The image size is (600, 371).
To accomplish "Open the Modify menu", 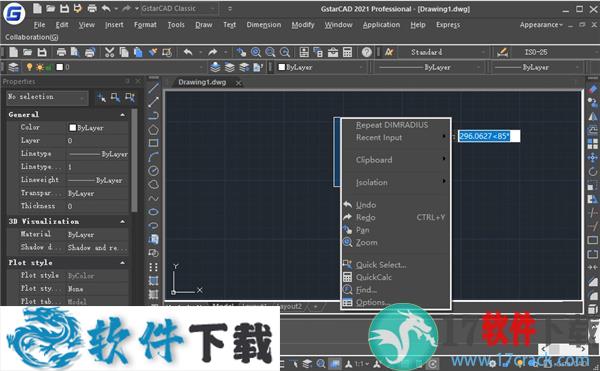I will 303,25.
